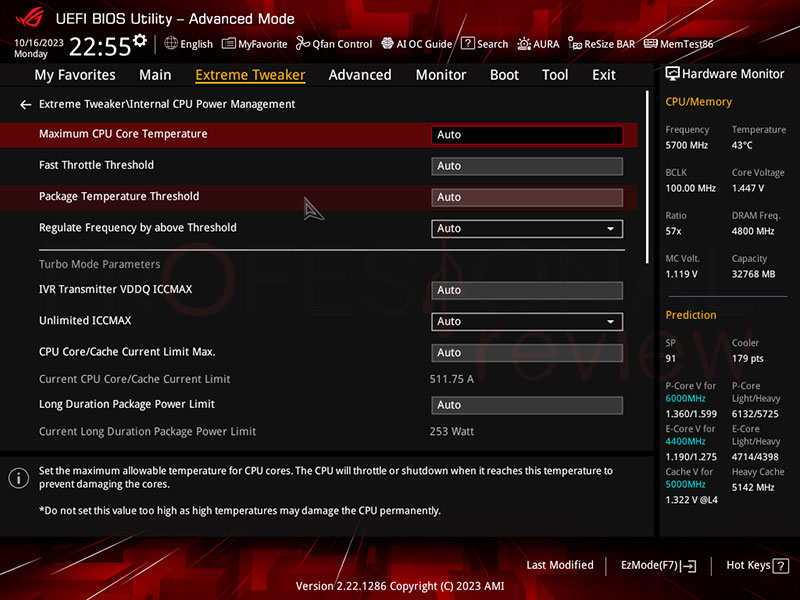Open the Main tab
Image resolution: width=800 pixels, height=600 pixels.
tap(155, 75)
